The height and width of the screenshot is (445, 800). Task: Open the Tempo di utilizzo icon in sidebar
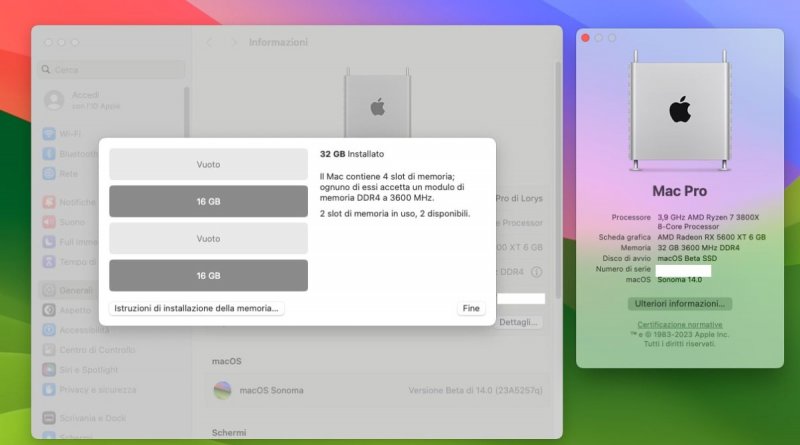[48, 262]
